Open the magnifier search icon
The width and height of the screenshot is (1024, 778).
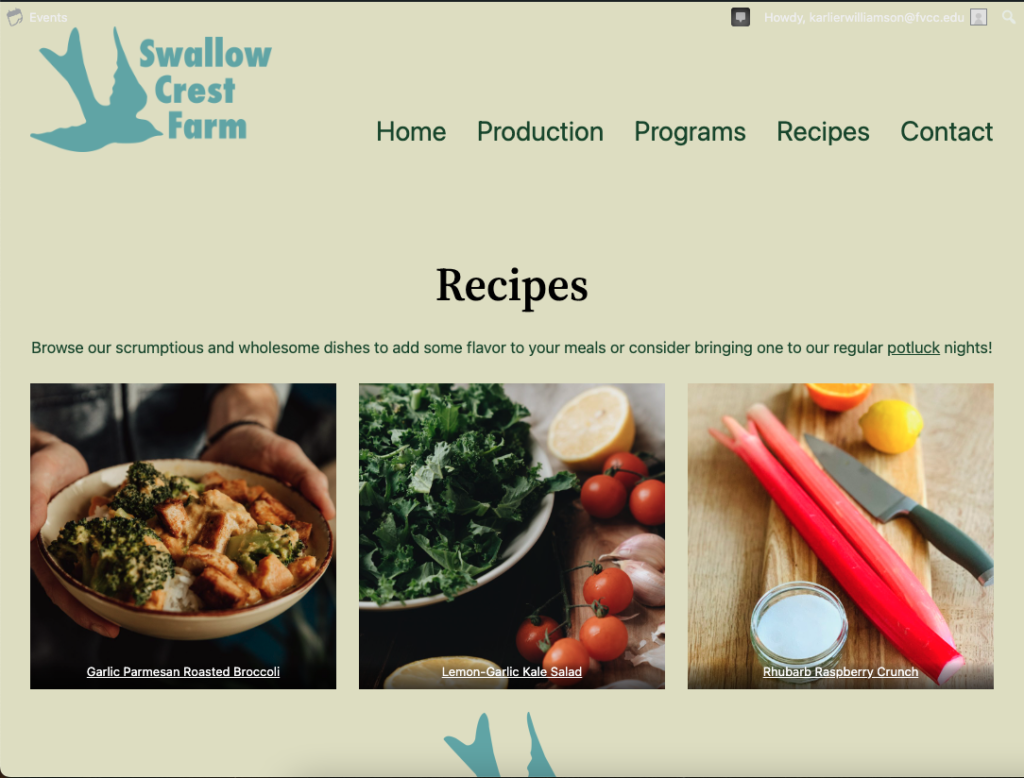pos(1009,18)
